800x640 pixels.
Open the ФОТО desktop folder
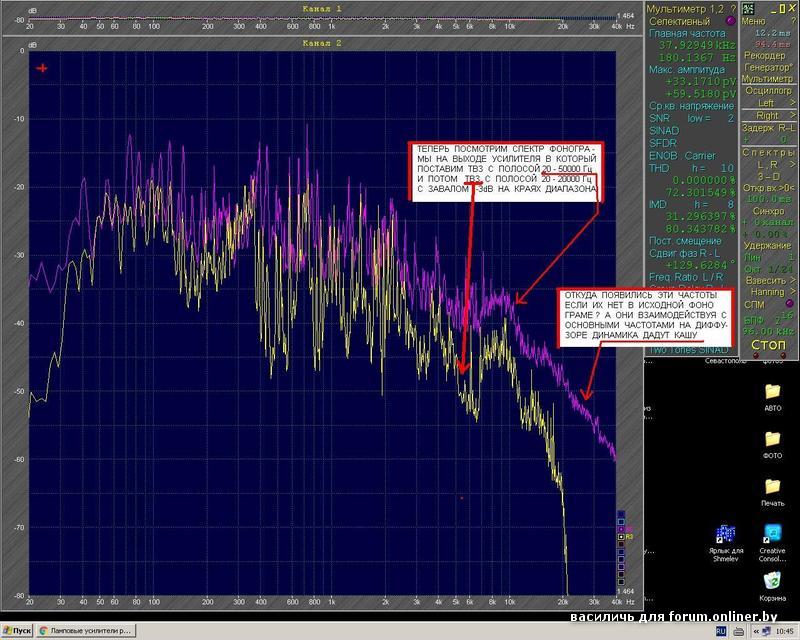pos(772,440)
